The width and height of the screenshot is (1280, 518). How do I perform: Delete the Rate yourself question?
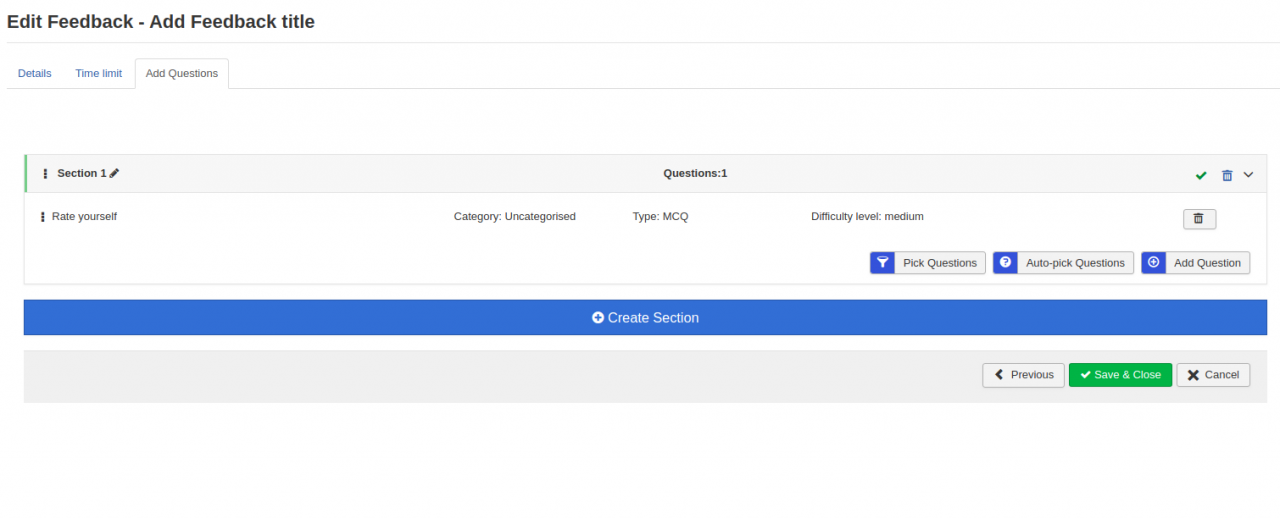click(1199, 219)
